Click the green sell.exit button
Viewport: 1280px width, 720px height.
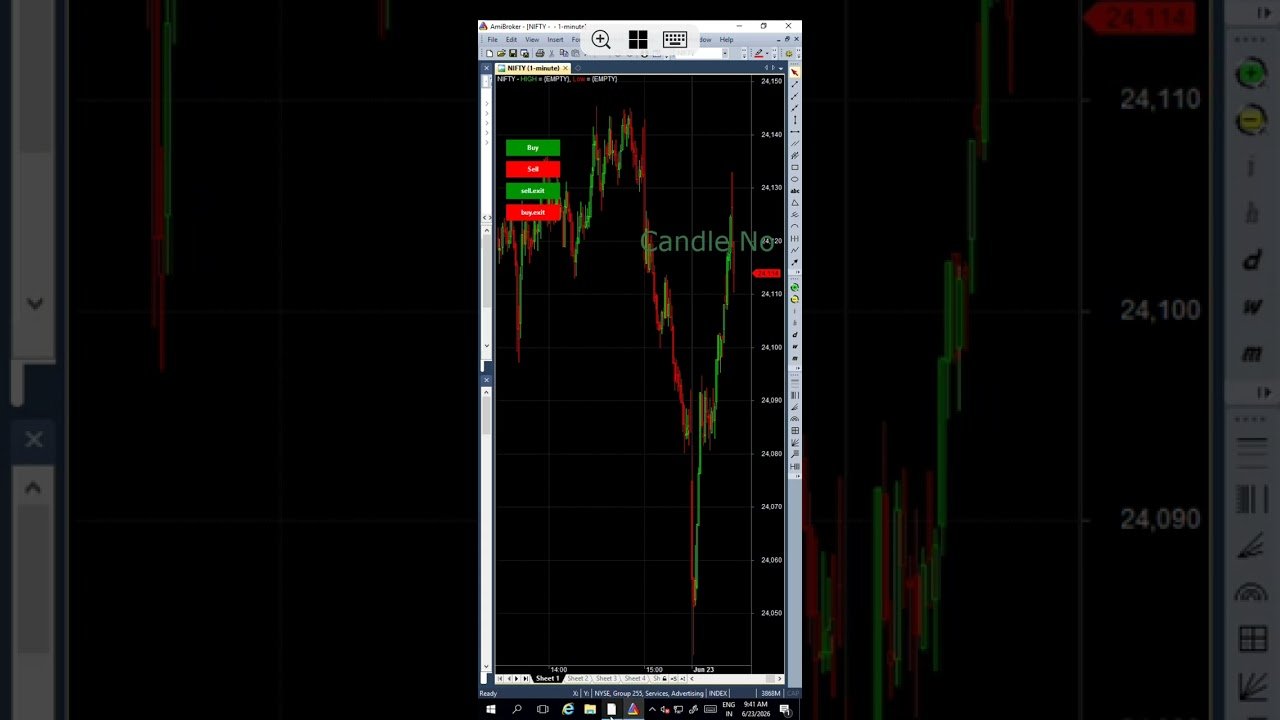tap(533, 191)
